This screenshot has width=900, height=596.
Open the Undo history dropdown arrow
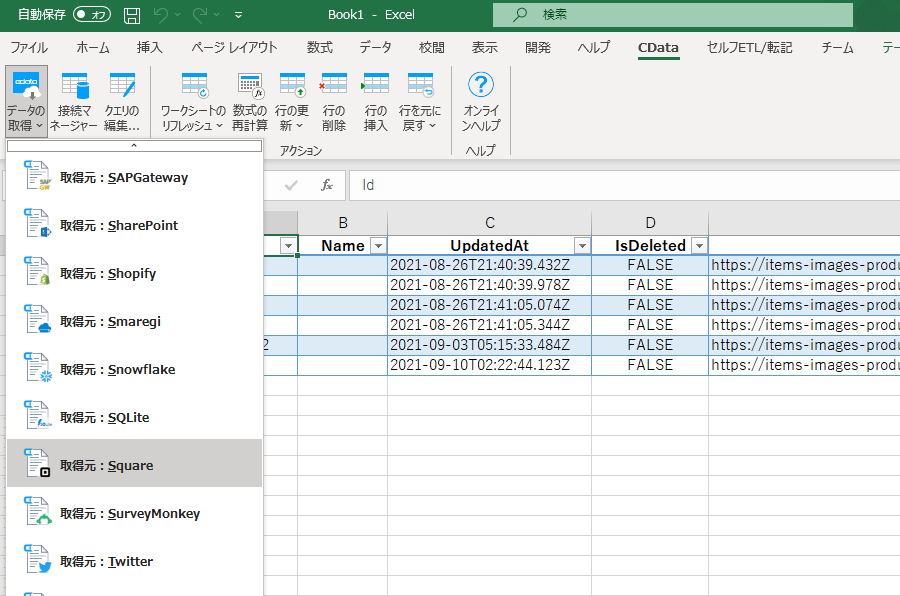click(177, 15)
